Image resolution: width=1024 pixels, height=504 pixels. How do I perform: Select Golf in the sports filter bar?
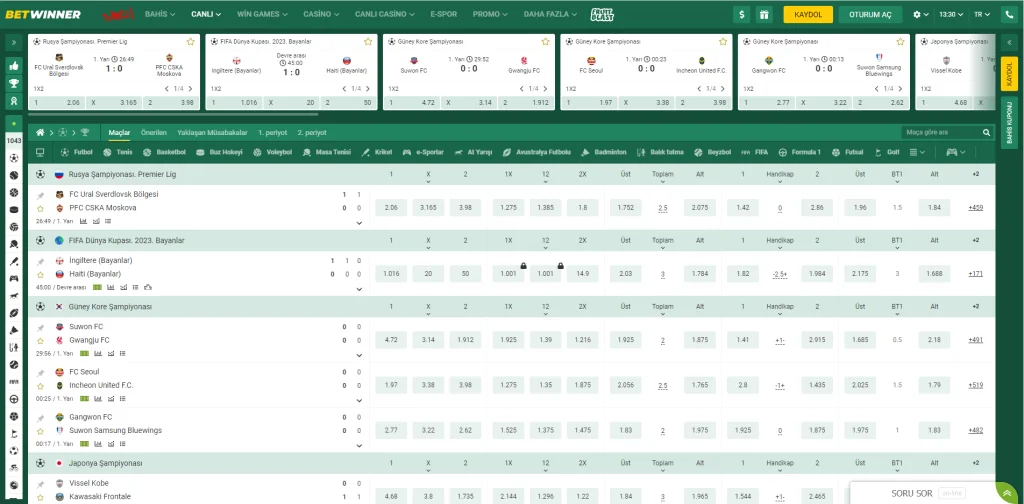(886, 152)
